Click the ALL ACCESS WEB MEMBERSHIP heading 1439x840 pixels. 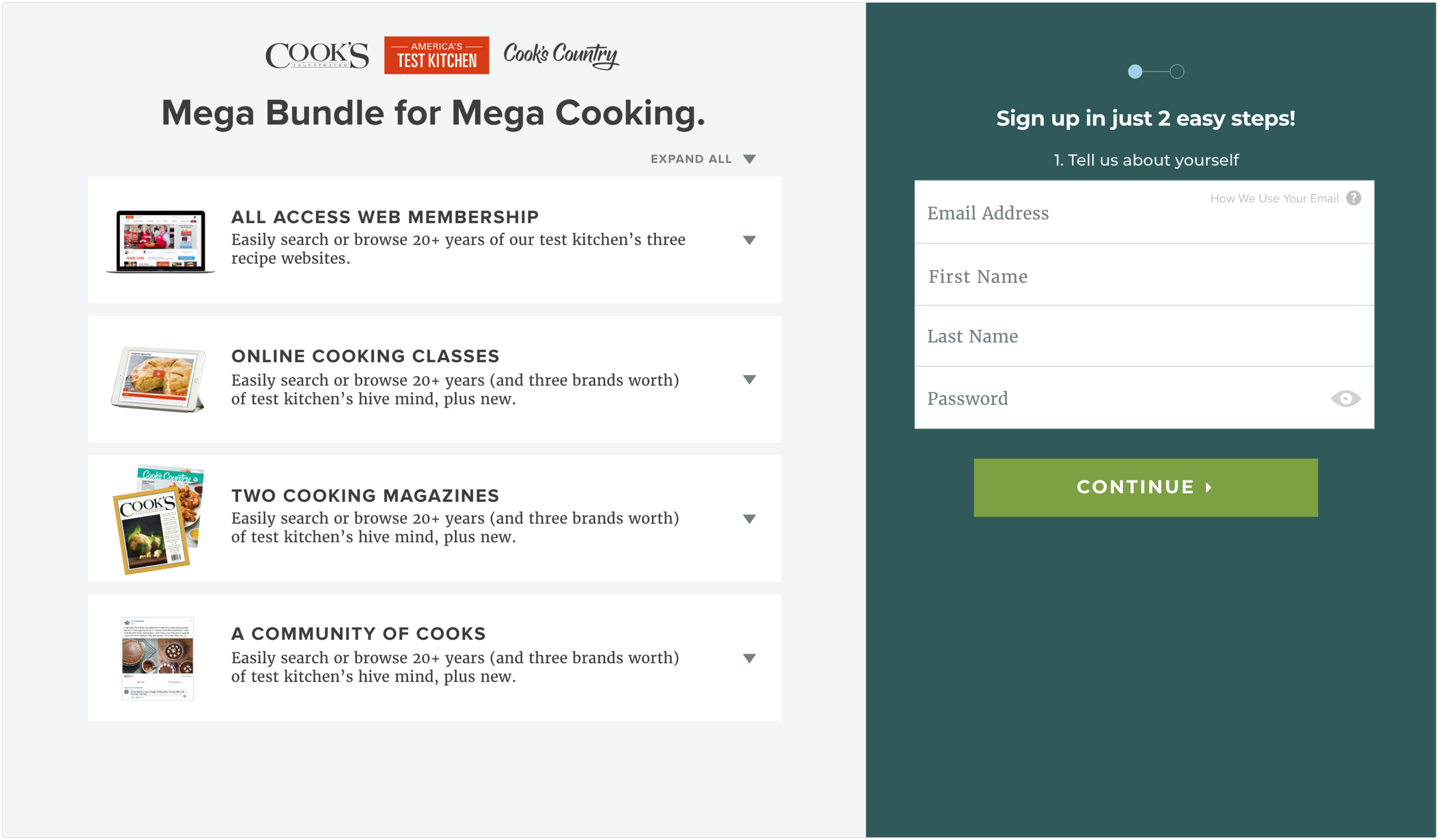click(x=385, y=217)
